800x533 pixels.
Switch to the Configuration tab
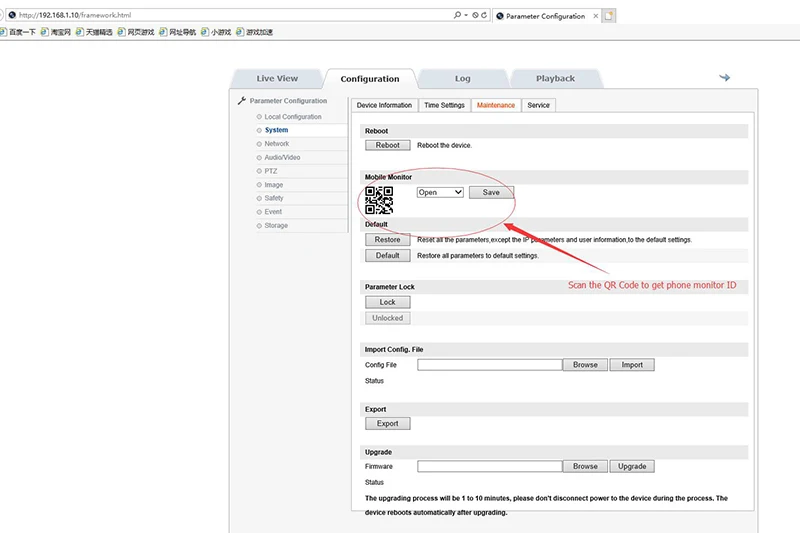(370, 79)
